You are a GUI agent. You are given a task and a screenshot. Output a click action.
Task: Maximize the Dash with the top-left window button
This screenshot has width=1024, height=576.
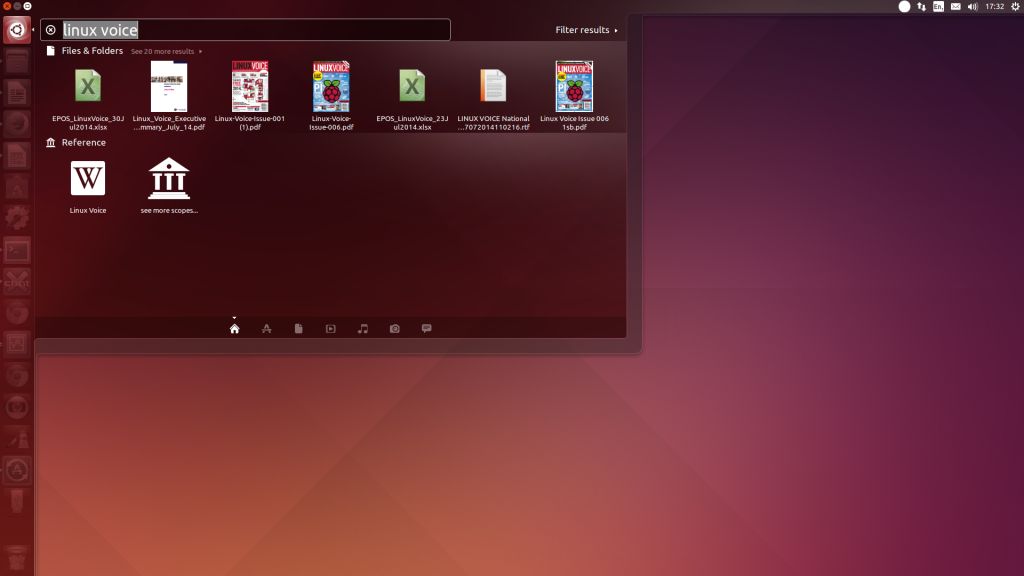(x=27, y=6)
